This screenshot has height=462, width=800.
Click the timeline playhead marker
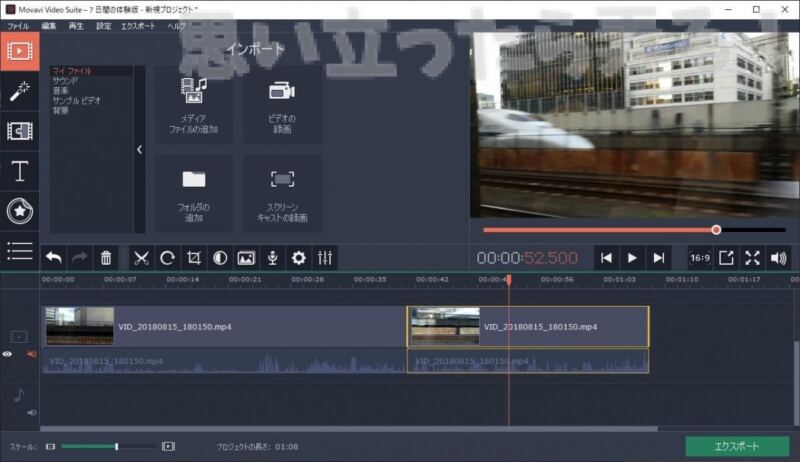pos(509,280)
